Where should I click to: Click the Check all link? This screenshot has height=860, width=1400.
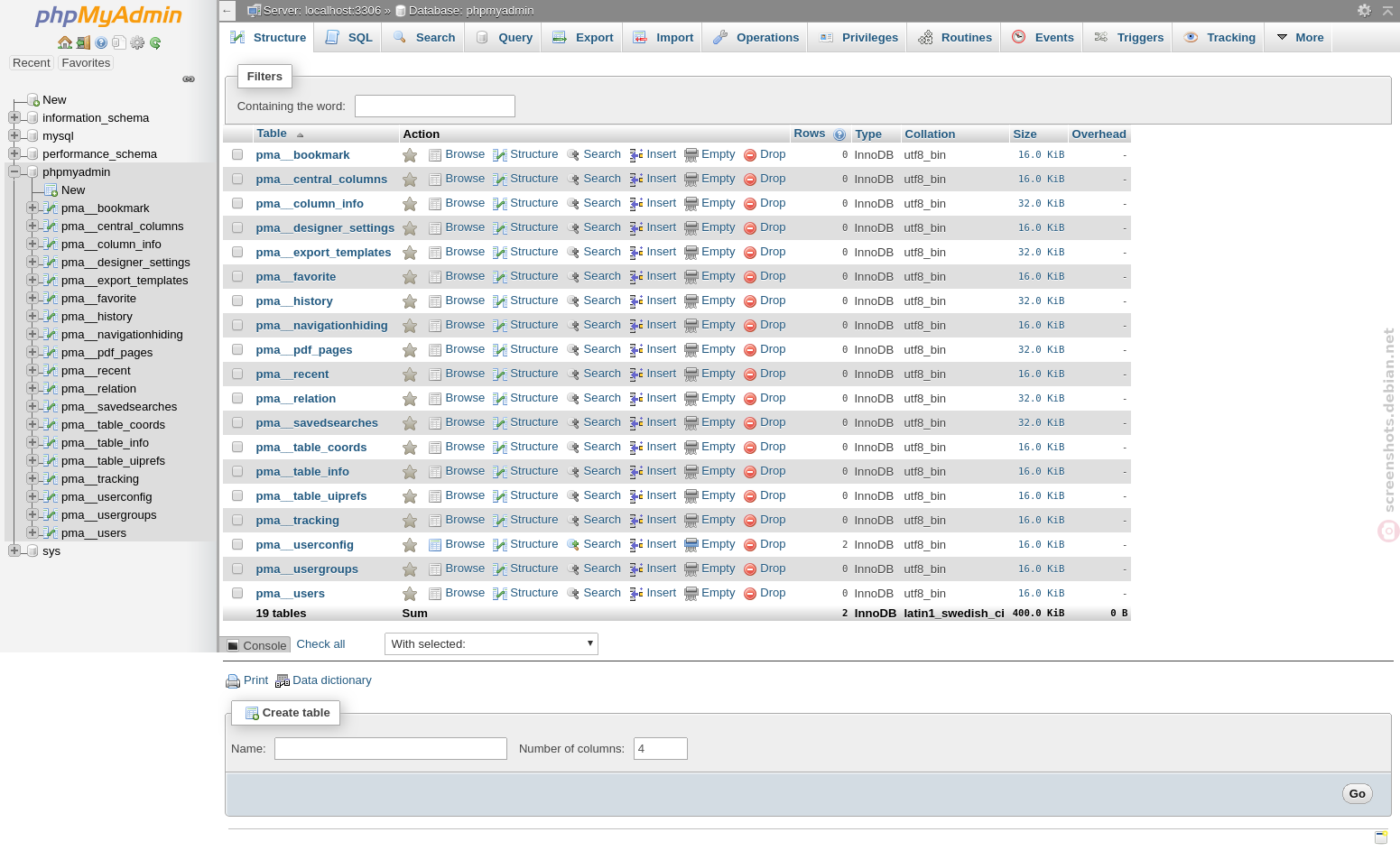[x=320, y=644]
